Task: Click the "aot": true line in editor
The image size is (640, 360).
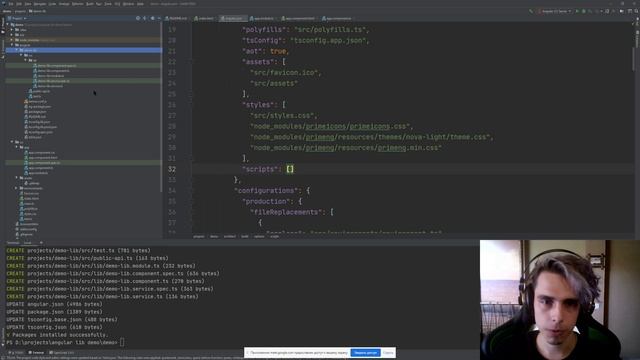Action: (266, 51)
